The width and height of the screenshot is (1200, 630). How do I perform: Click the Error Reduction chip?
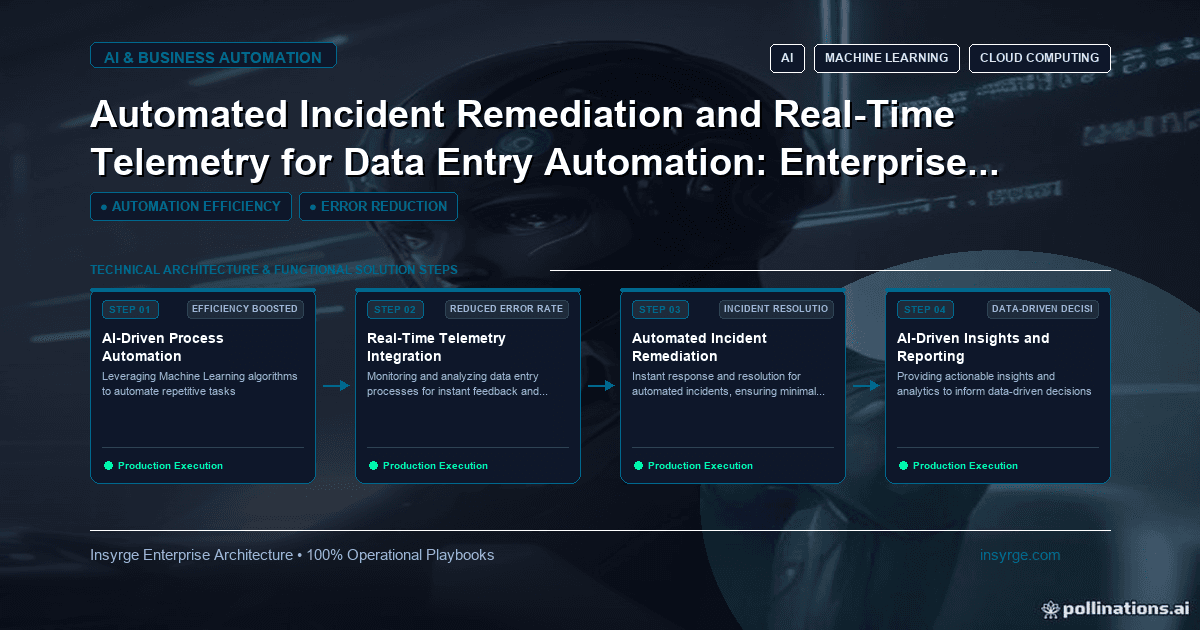(x=378, y=207)
